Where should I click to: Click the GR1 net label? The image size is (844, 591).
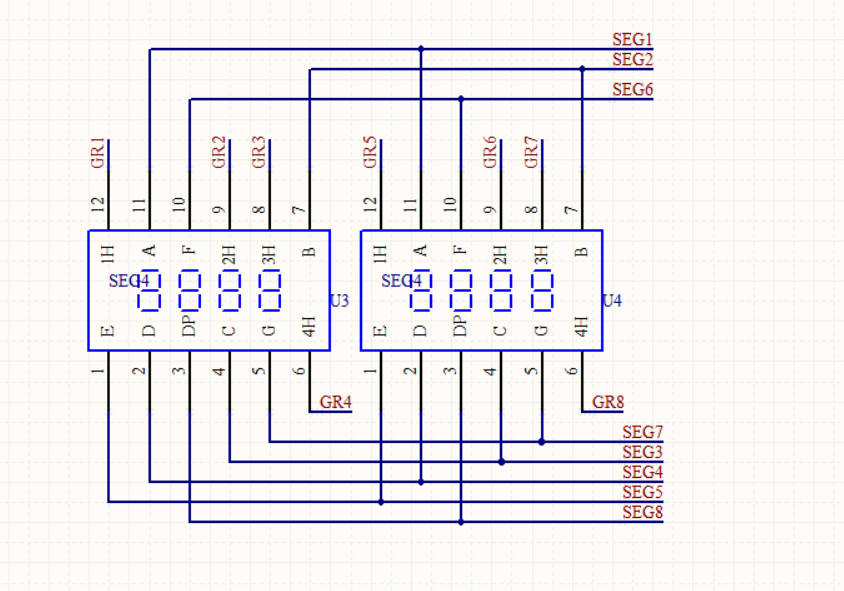click(98, 153)
